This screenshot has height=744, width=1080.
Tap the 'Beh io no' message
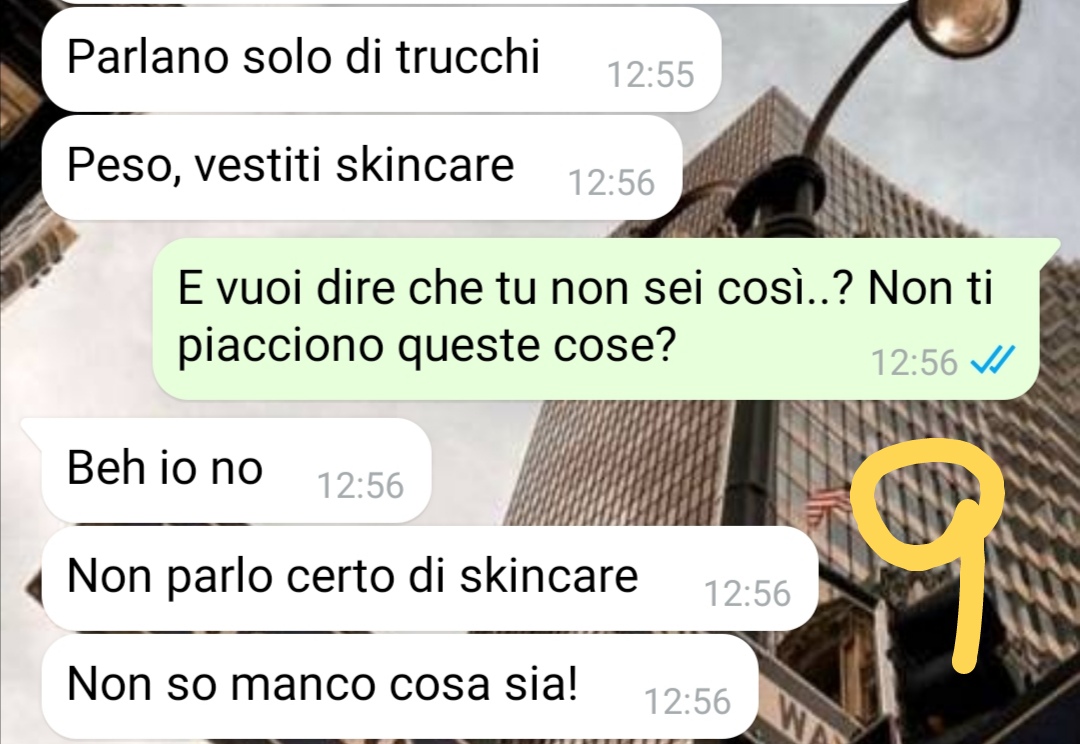click(x=236, y=470)
